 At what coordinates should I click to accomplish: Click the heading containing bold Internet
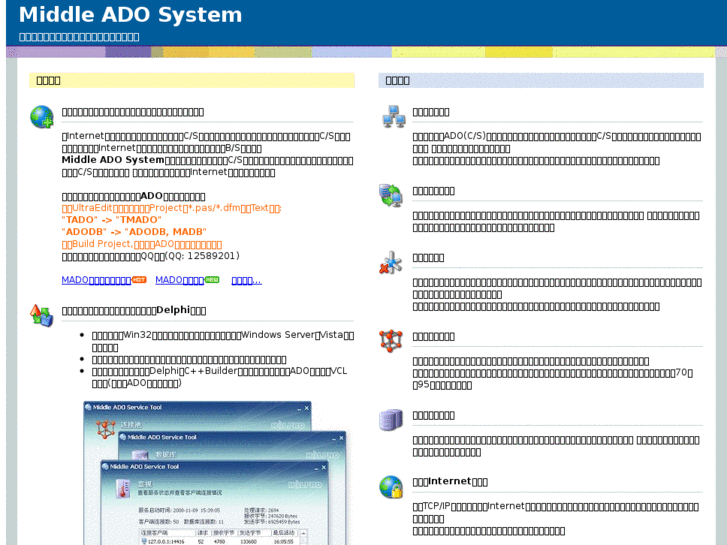[450, 481]
